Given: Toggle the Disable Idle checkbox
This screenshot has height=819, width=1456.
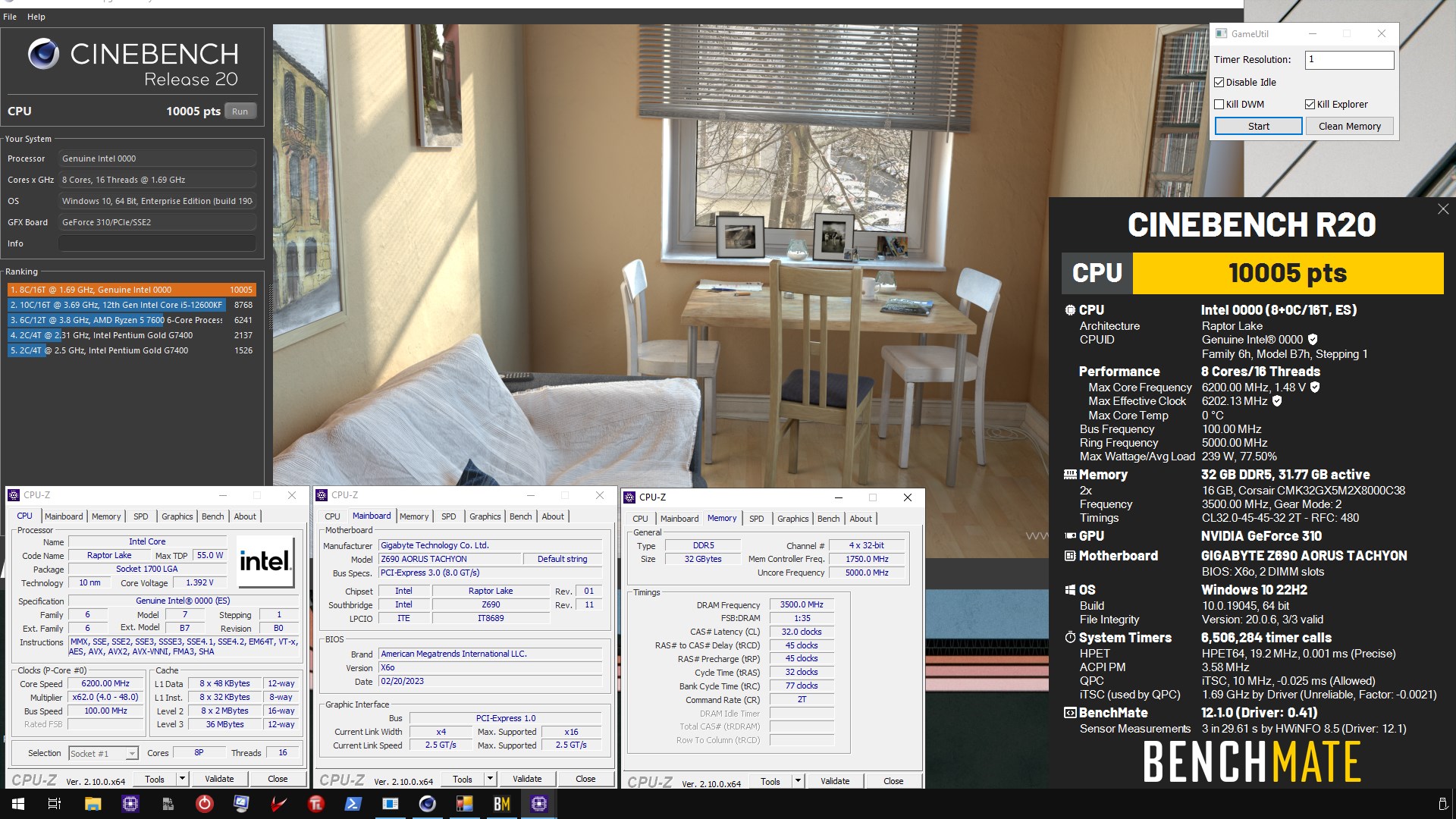Looking at the screenshot, I should click(x=1219, y=83).
